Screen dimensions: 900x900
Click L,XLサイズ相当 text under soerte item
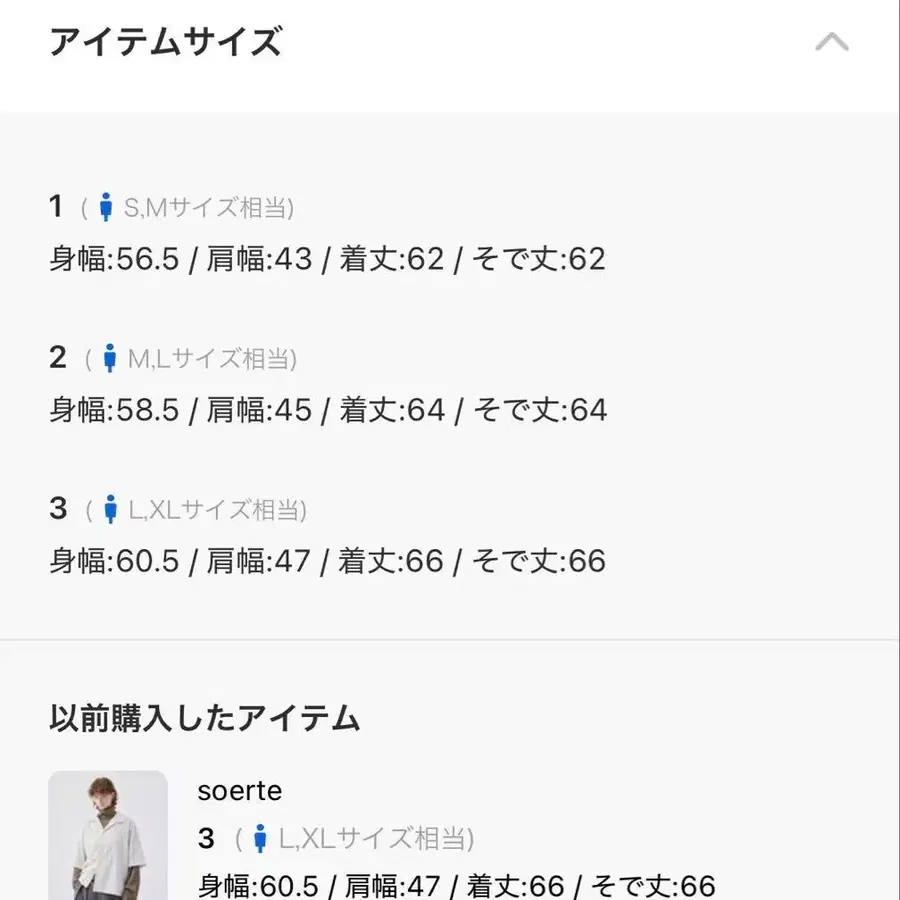coord(376,838)
